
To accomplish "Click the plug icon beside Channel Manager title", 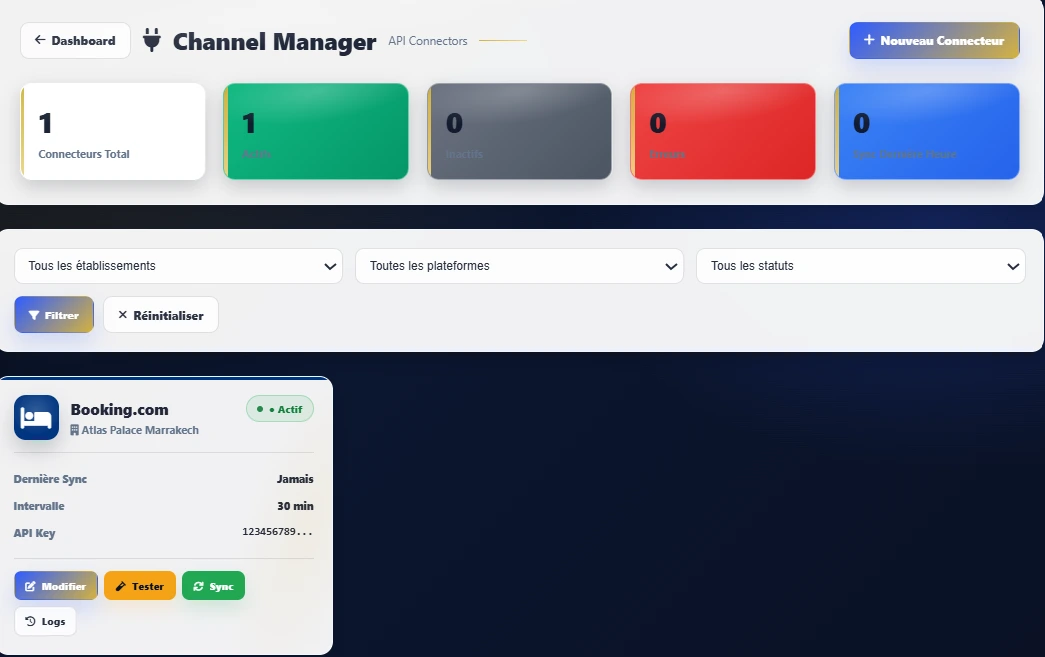I will (x=152, y=40).
